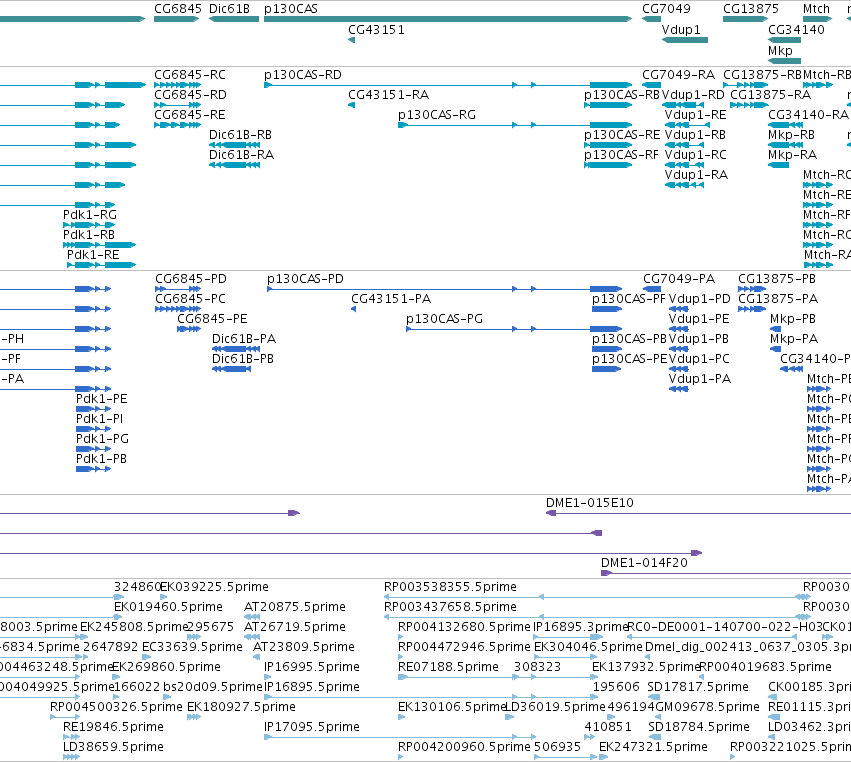Open protein Vdup1-PE
This screenshot has width=851, height=762.
(698, 319)
